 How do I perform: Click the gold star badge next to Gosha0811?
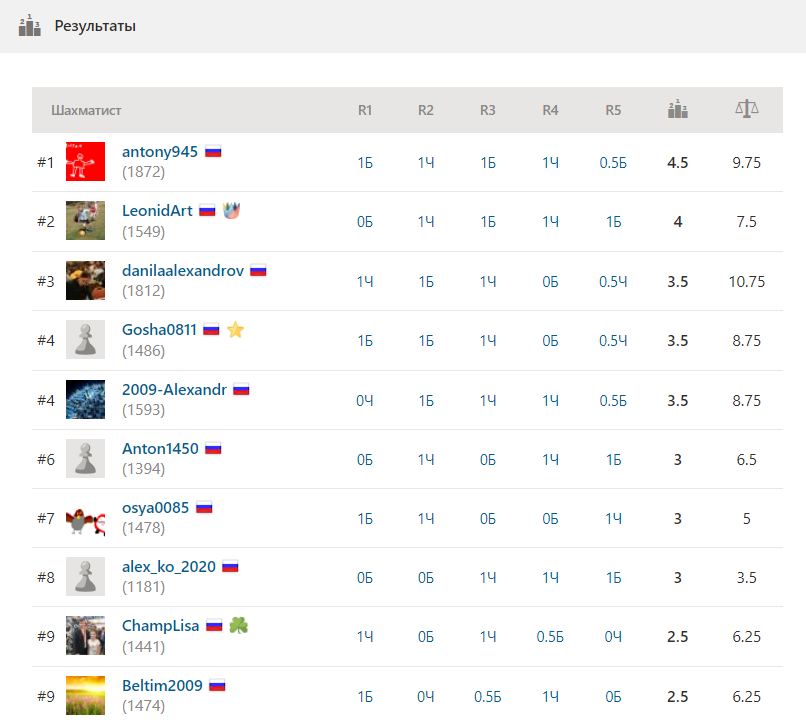[x=235, y=330]
